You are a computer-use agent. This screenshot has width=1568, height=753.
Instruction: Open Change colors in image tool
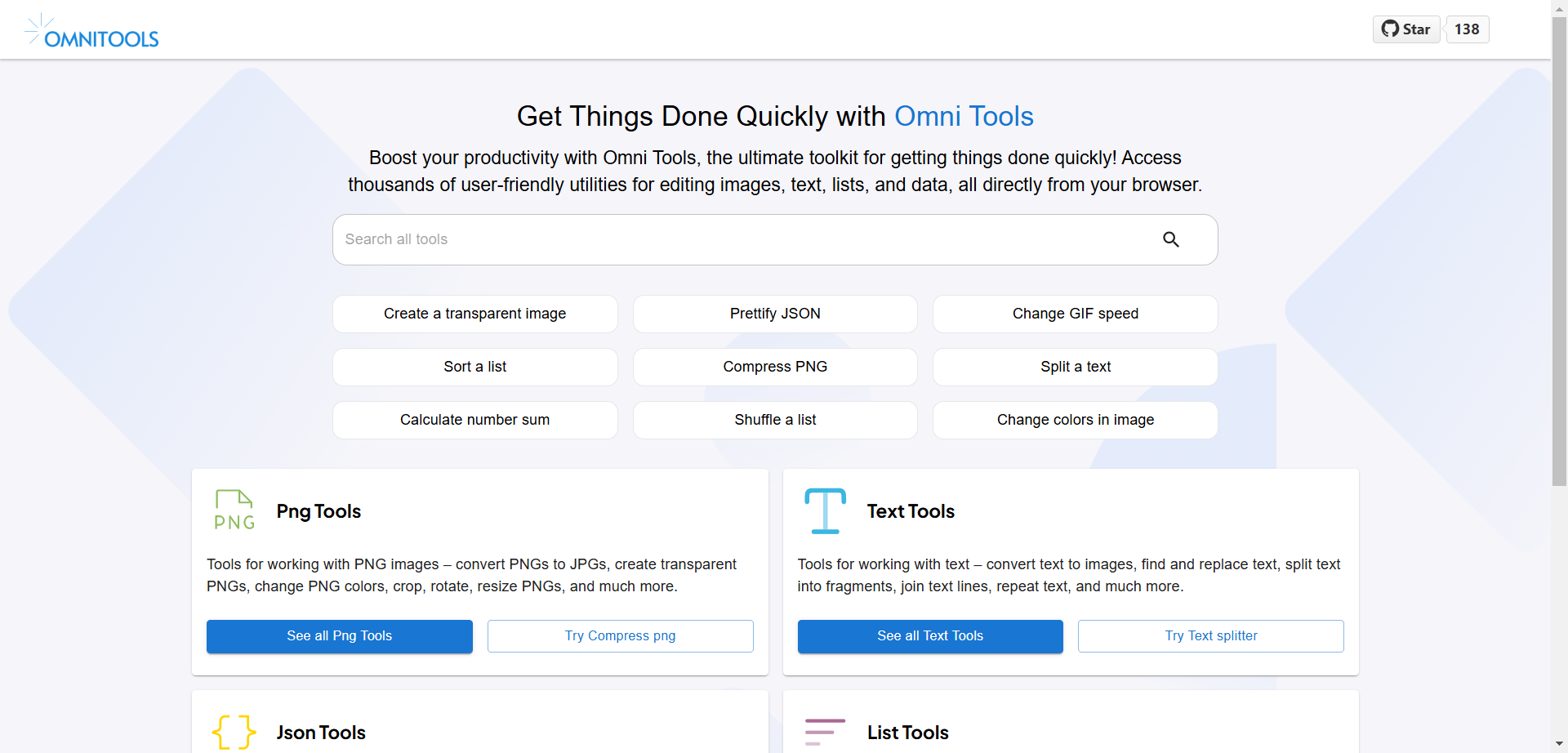(x=1075, y=420)
